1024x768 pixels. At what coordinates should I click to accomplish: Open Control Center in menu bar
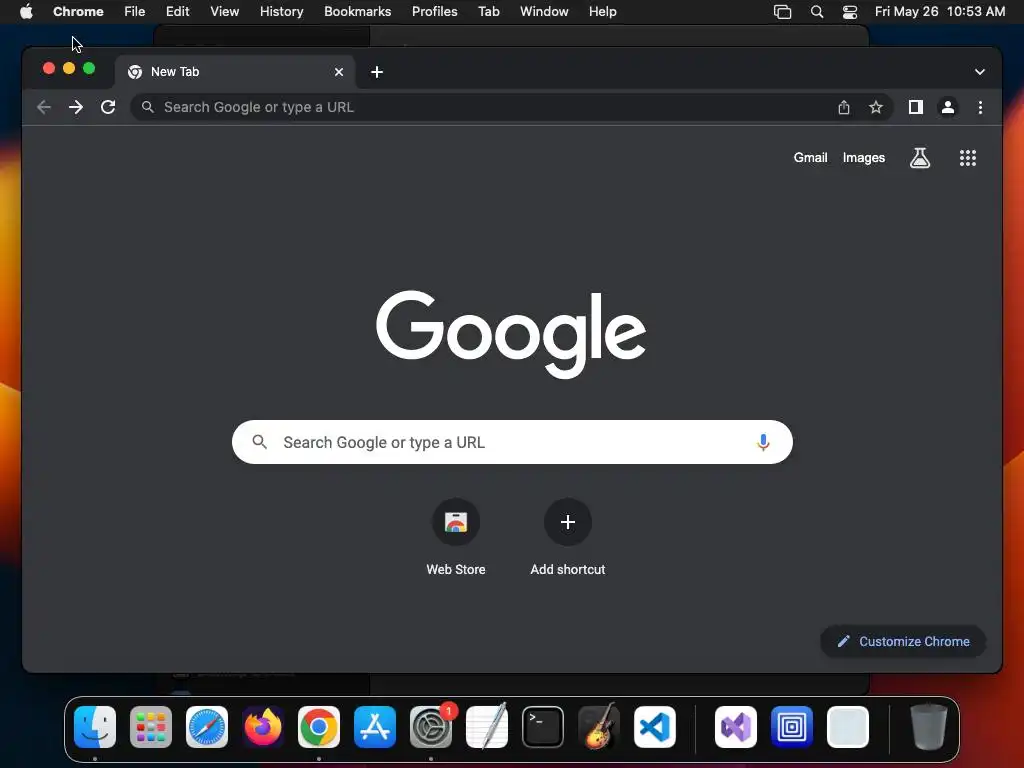pyautogui.click(x=849, y=11)
